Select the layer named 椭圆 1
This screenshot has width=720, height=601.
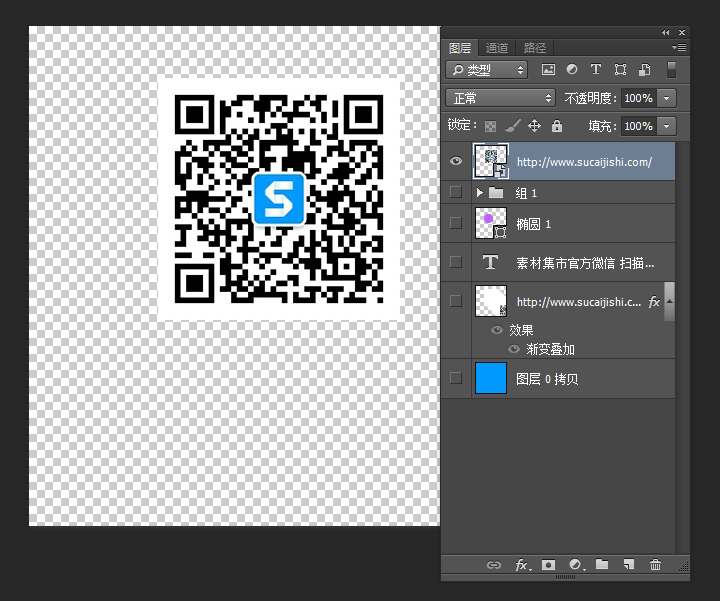click(534, 224)
